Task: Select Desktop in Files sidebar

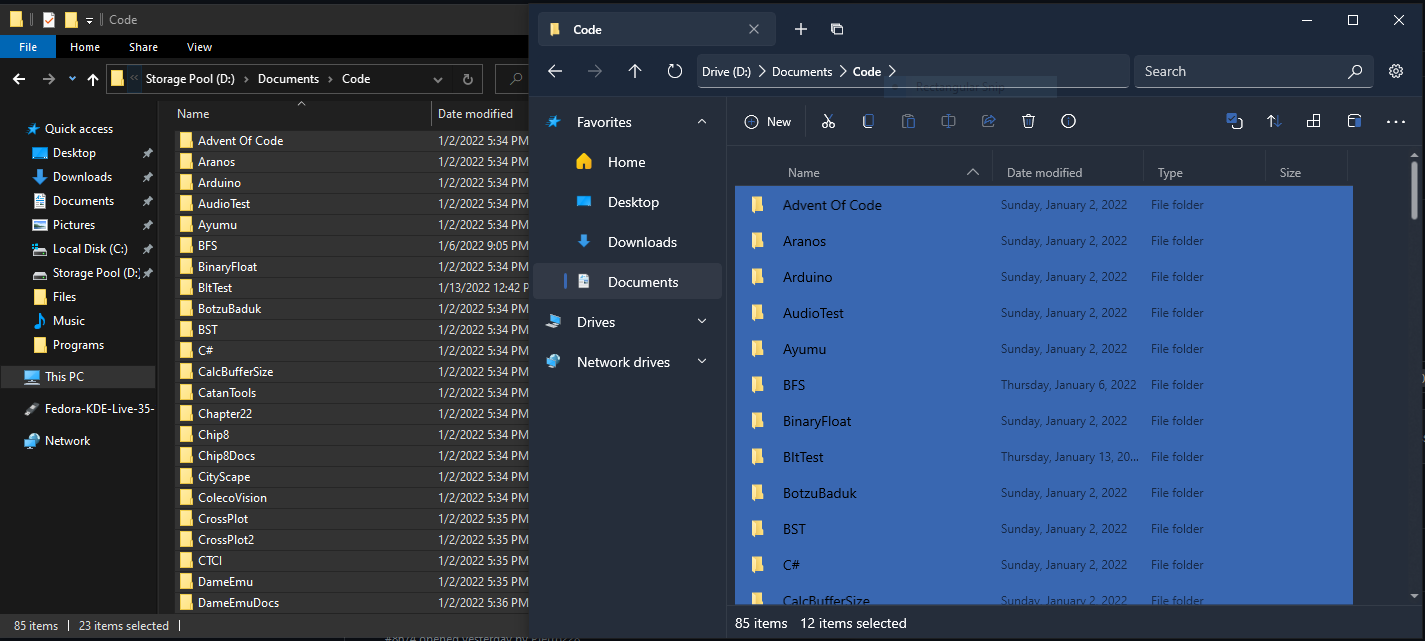Action: pyautogui.click(x=627, y=202)
